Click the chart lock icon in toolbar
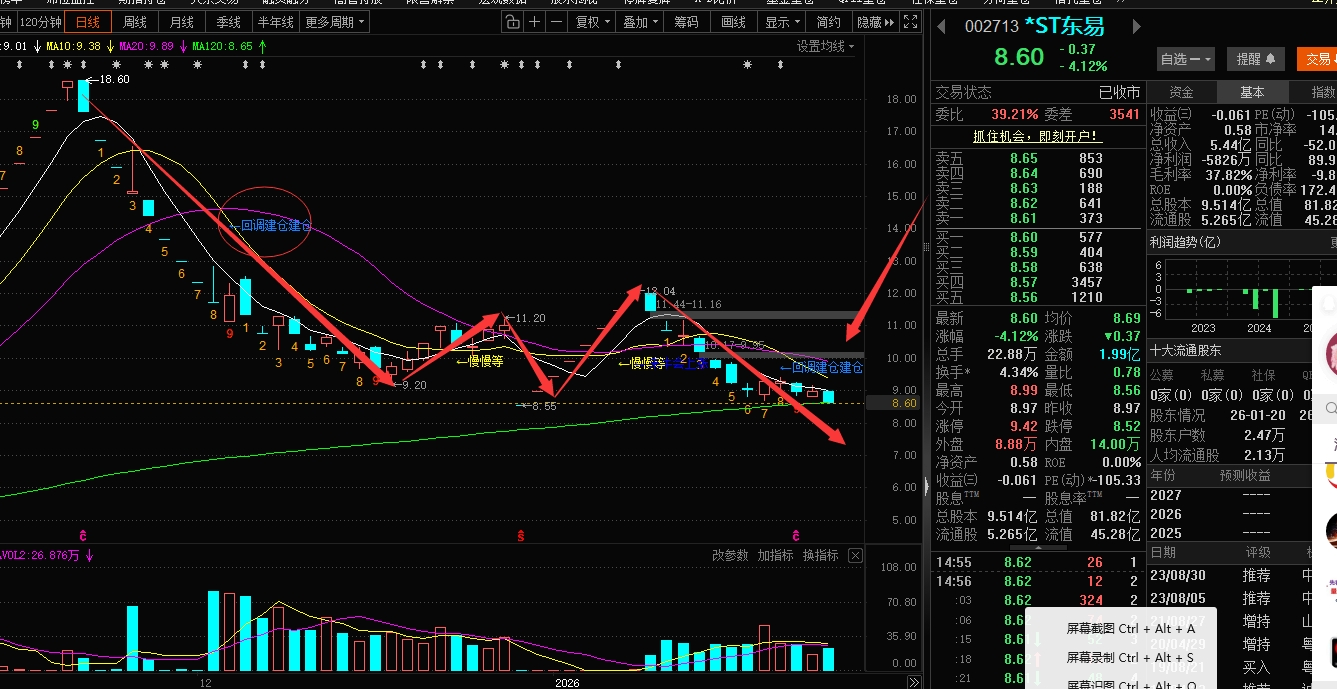 (511, 22)
